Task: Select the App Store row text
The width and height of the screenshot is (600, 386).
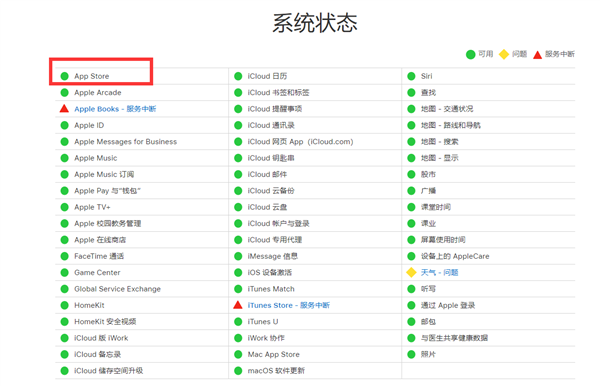Action: 92,76
